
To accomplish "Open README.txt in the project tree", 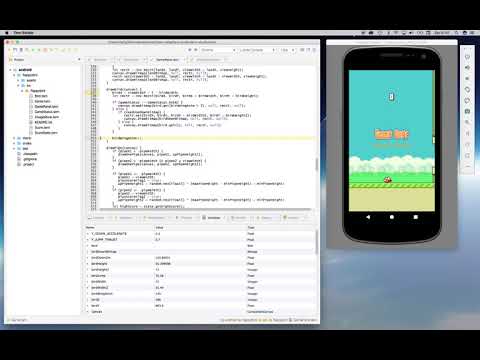I will click(x=43, y=122).
